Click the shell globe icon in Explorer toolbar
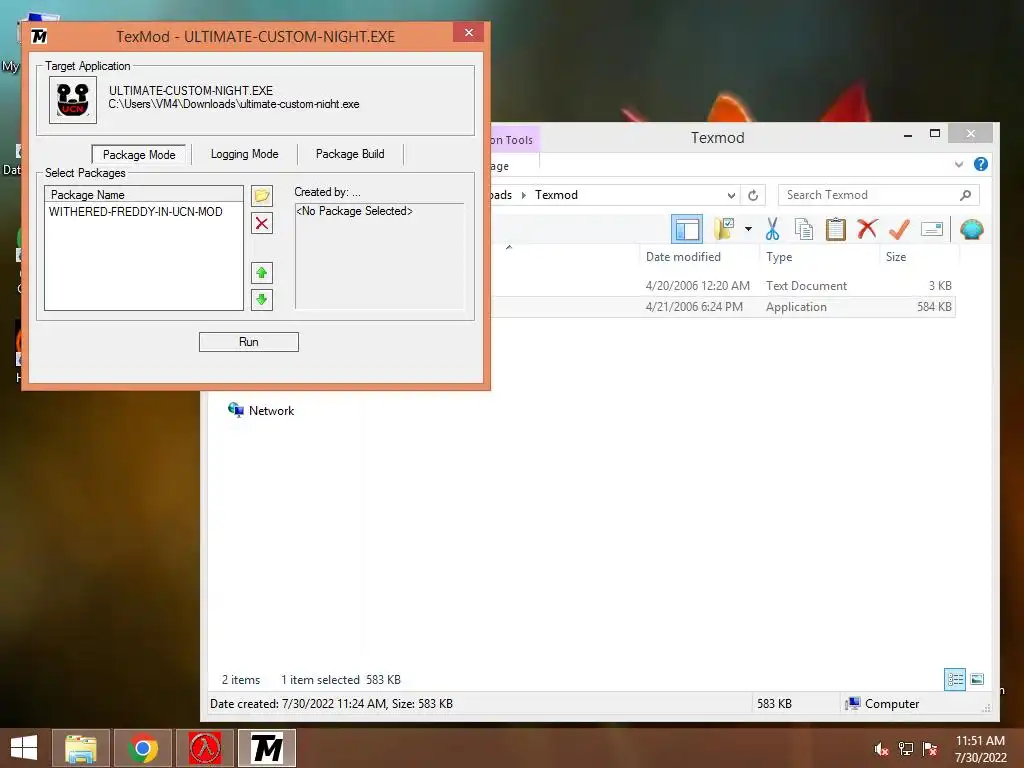Viewport: 1024px width, 768px height. click(972, 229)
